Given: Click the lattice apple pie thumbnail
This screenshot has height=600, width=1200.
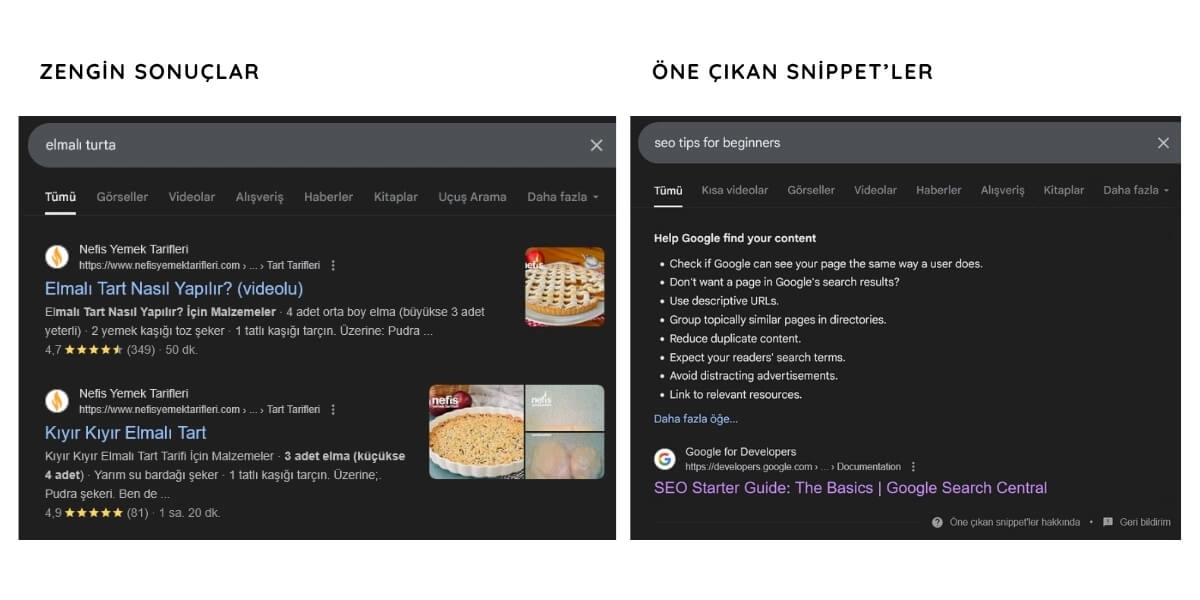Looking at the screenshot, I should 564,287.
